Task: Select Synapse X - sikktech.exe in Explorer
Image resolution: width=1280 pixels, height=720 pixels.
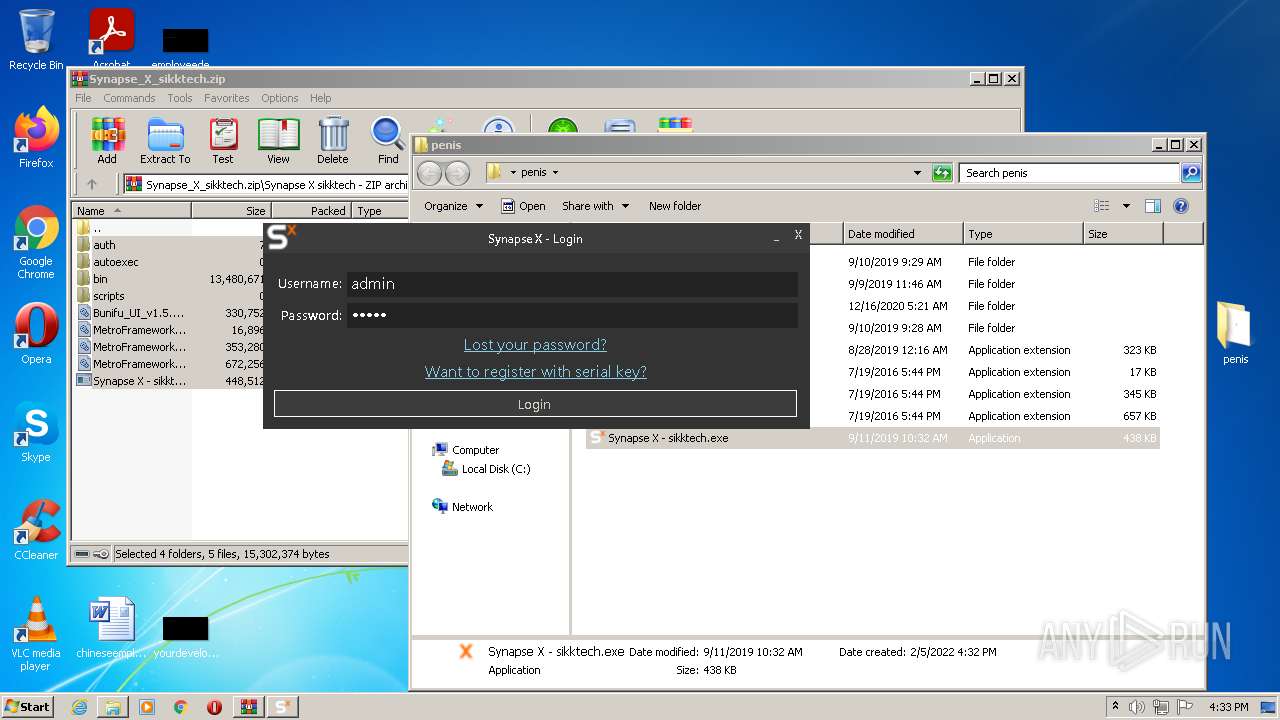Action: 872,438
